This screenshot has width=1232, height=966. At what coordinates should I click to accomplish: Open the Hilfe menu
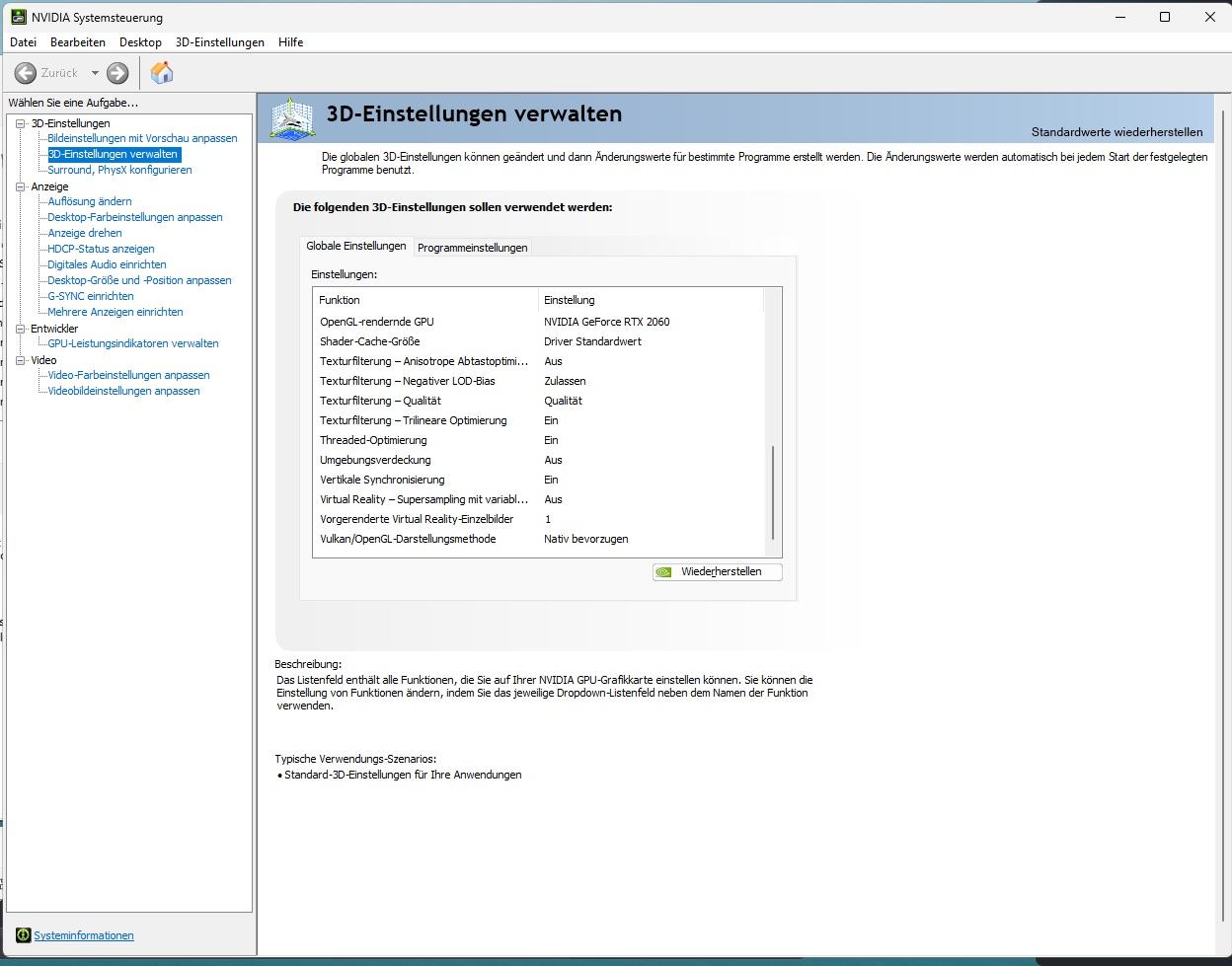click(x=290, y=42)
